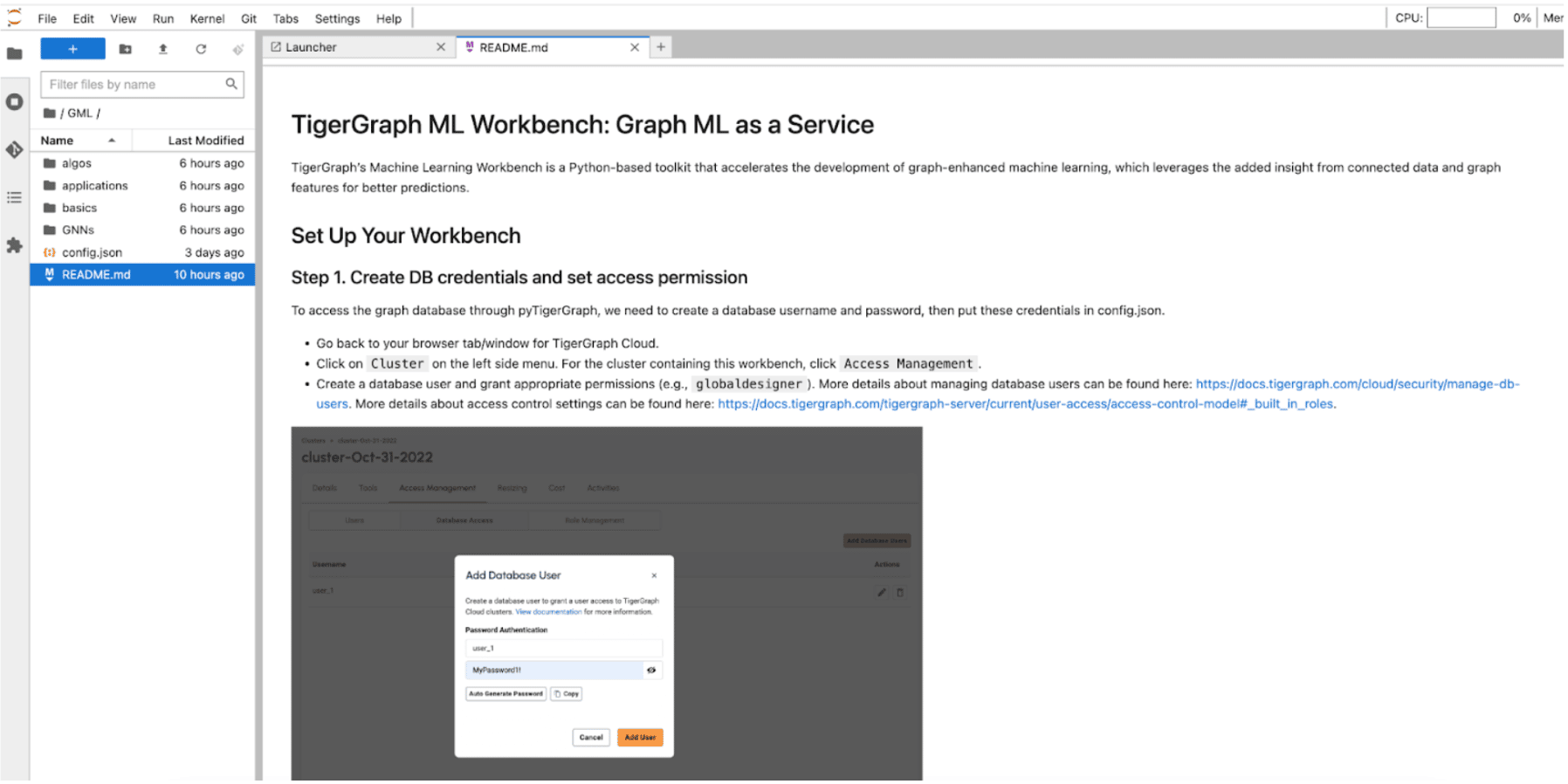Open the File menu
This screenshot has height=784, width=1568.
point(47,18)
